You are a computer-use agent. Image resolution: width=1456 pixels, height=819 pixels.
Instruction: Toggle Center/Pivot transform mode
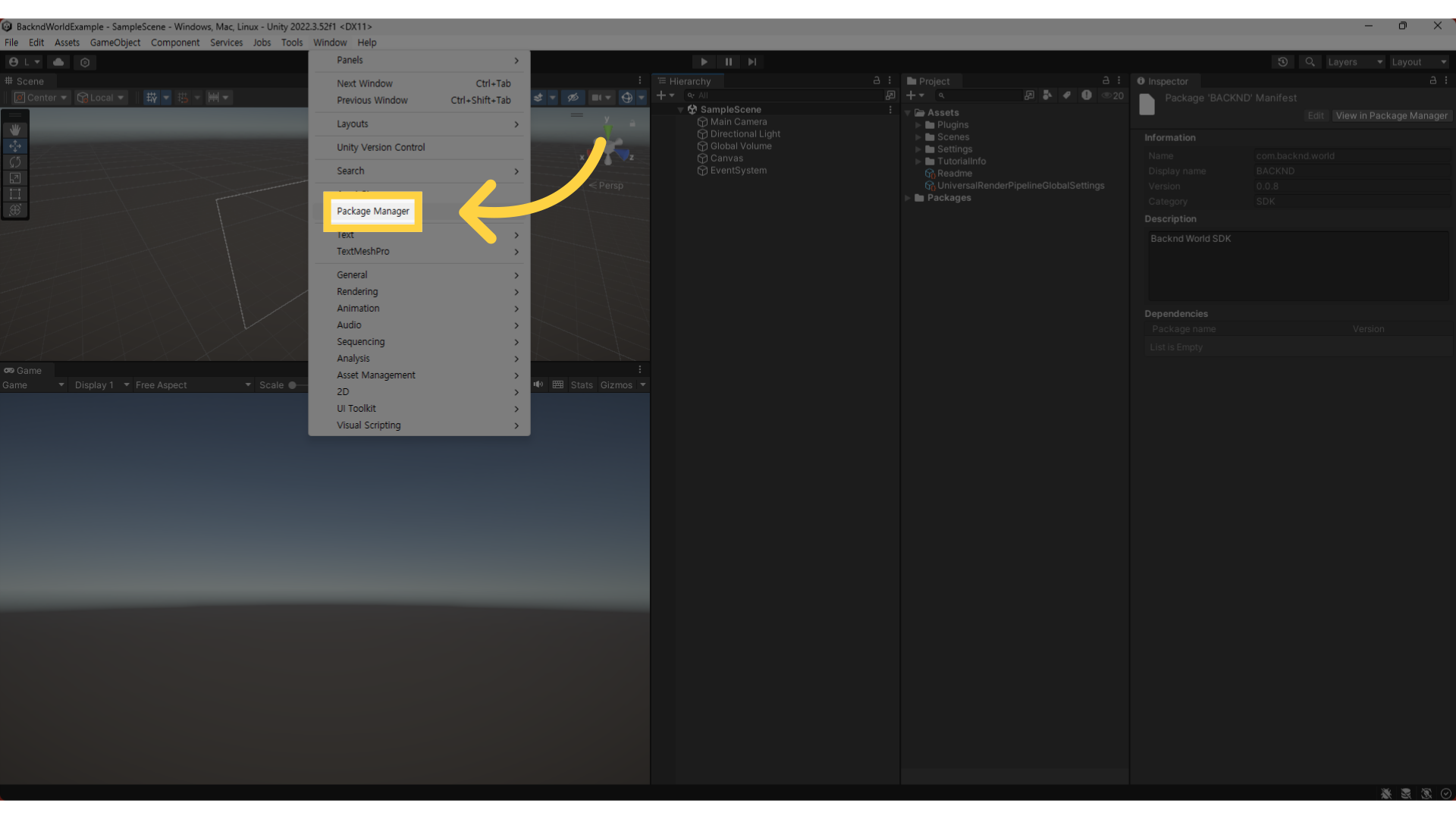(42, 96)
